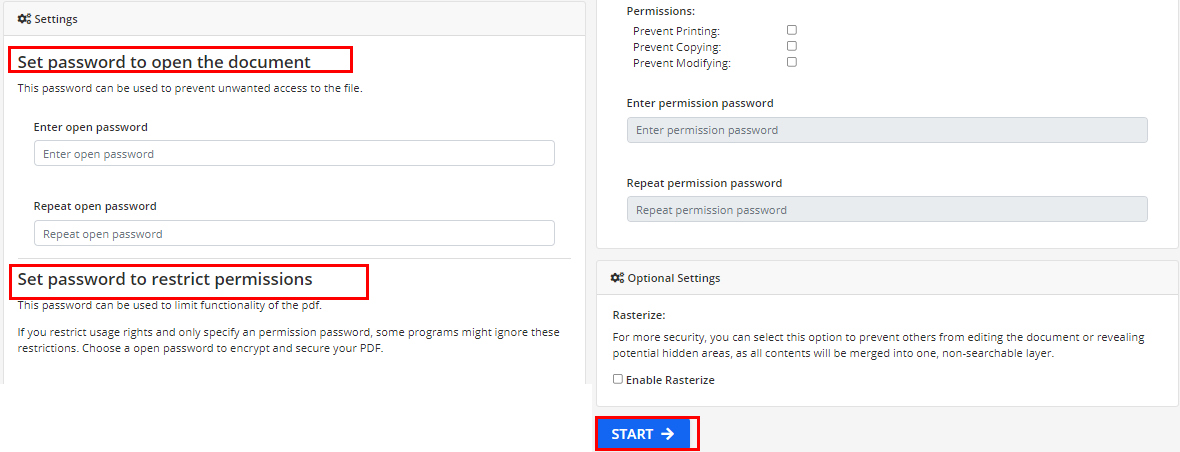This screenshot has height=452, width=1180.
Task: Check the Prevent Modifying option
Action: (x=792, y=62)
